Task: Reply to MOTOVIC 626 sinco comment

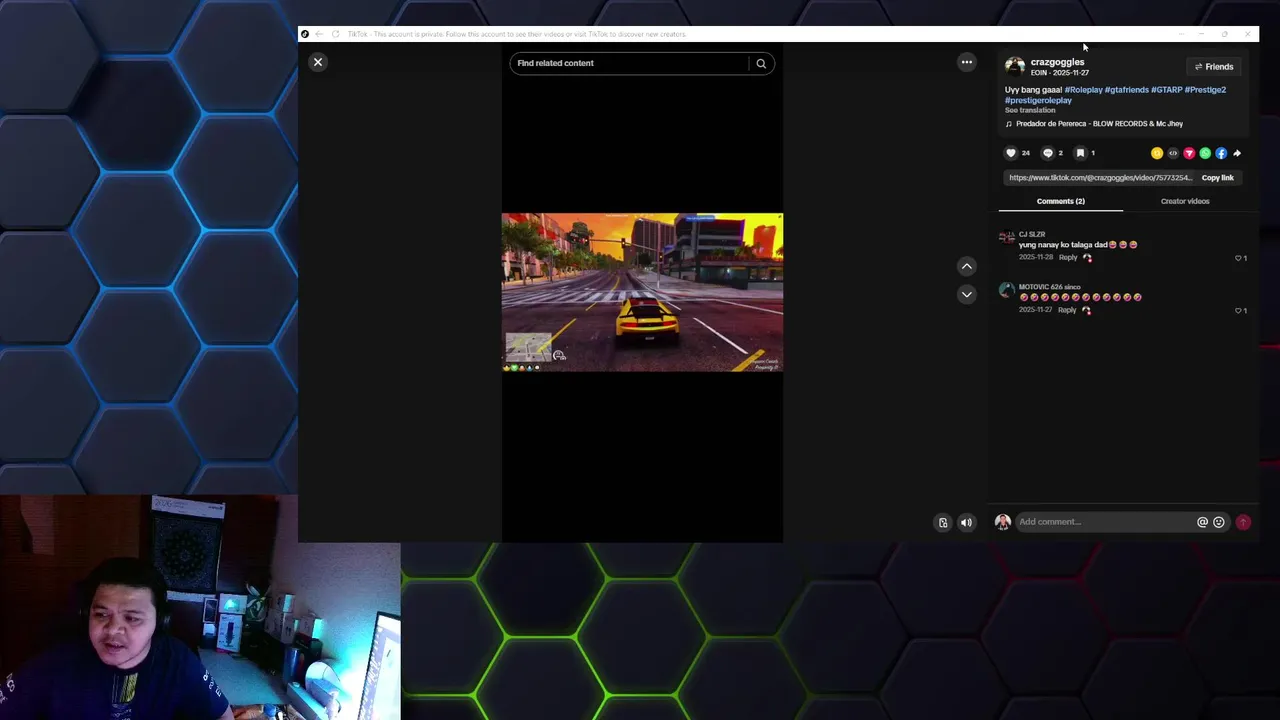Action: click(1067, 310)
